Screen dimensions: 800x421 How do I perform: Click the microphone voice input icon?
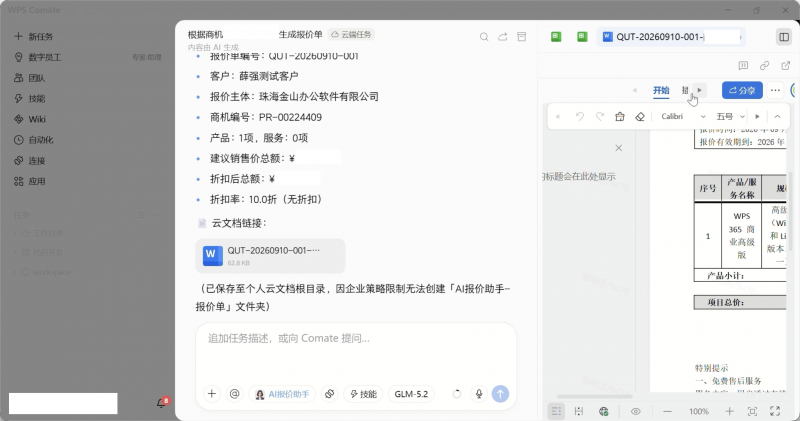[x=479, y=393]
